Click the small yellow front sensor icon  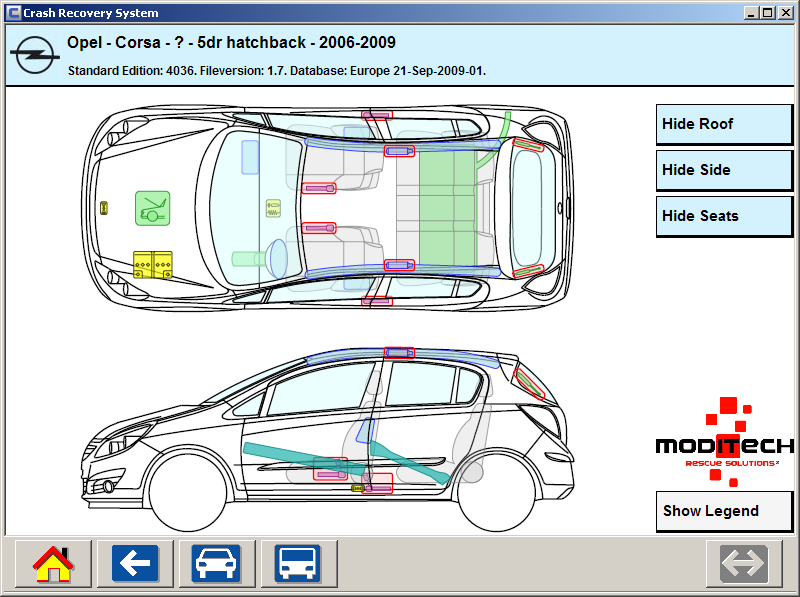pos(104,208)
